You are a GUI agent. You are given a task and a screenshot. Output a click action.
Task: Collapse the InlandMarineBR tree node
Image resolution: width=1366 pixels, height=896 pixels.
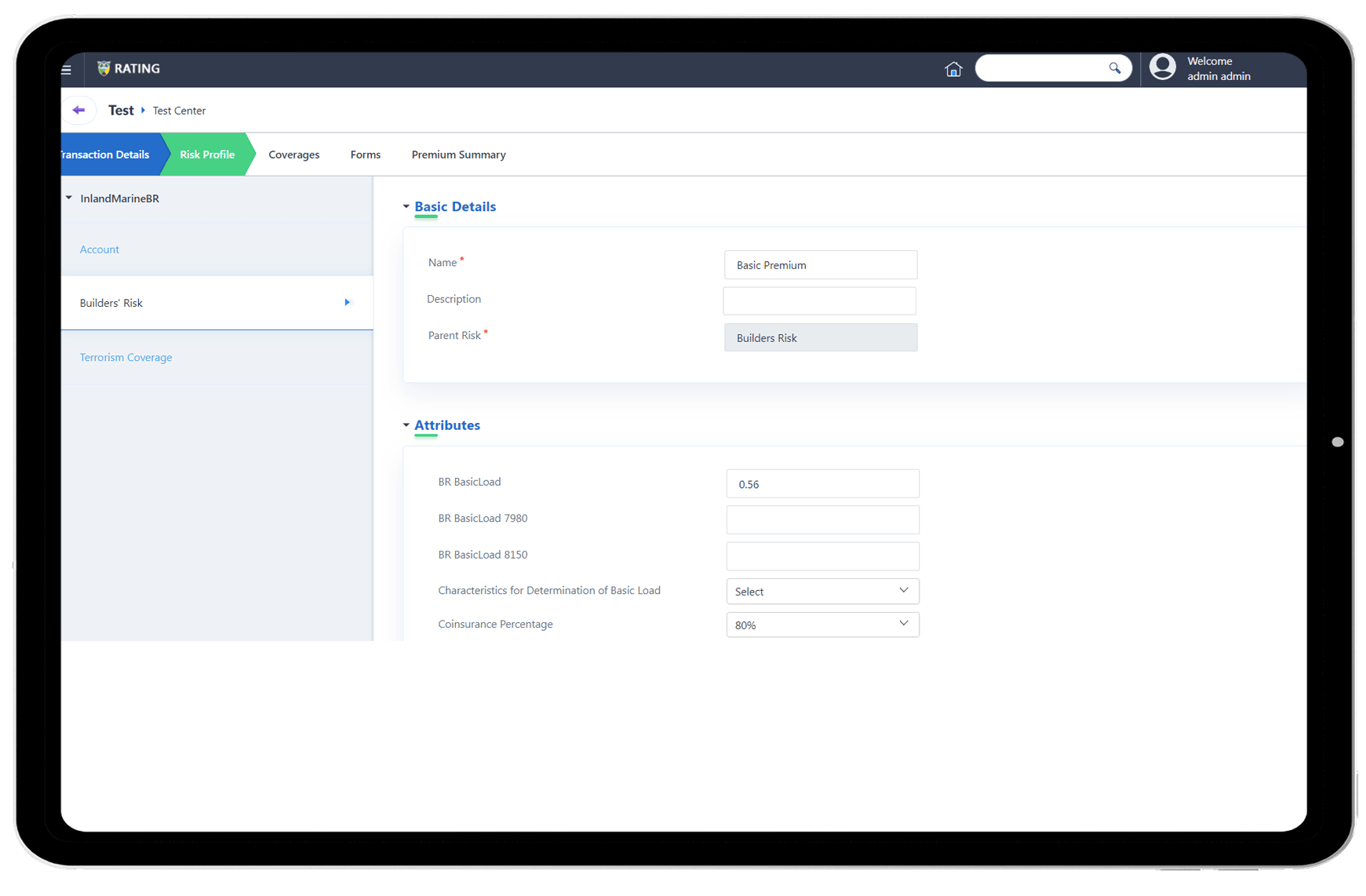point(69,198)
